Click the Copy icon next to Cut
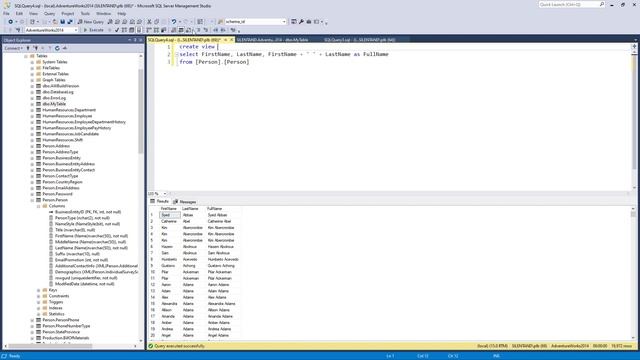640x360 pixels. pos(157,22)
